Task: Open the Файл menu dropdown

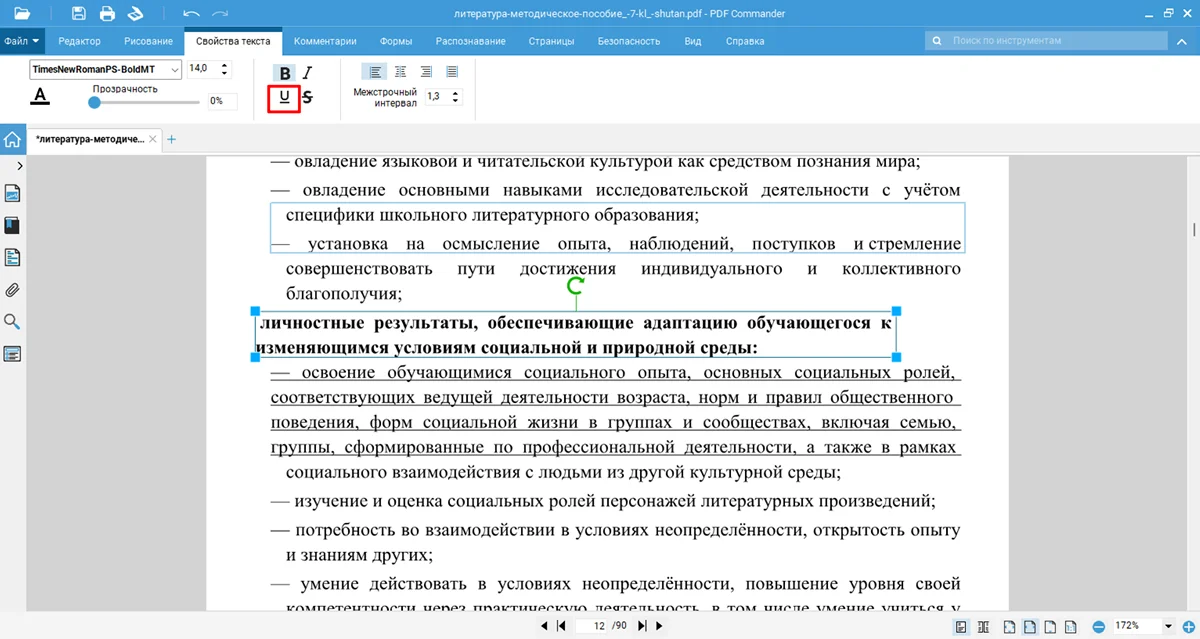Action: (22, 41)
